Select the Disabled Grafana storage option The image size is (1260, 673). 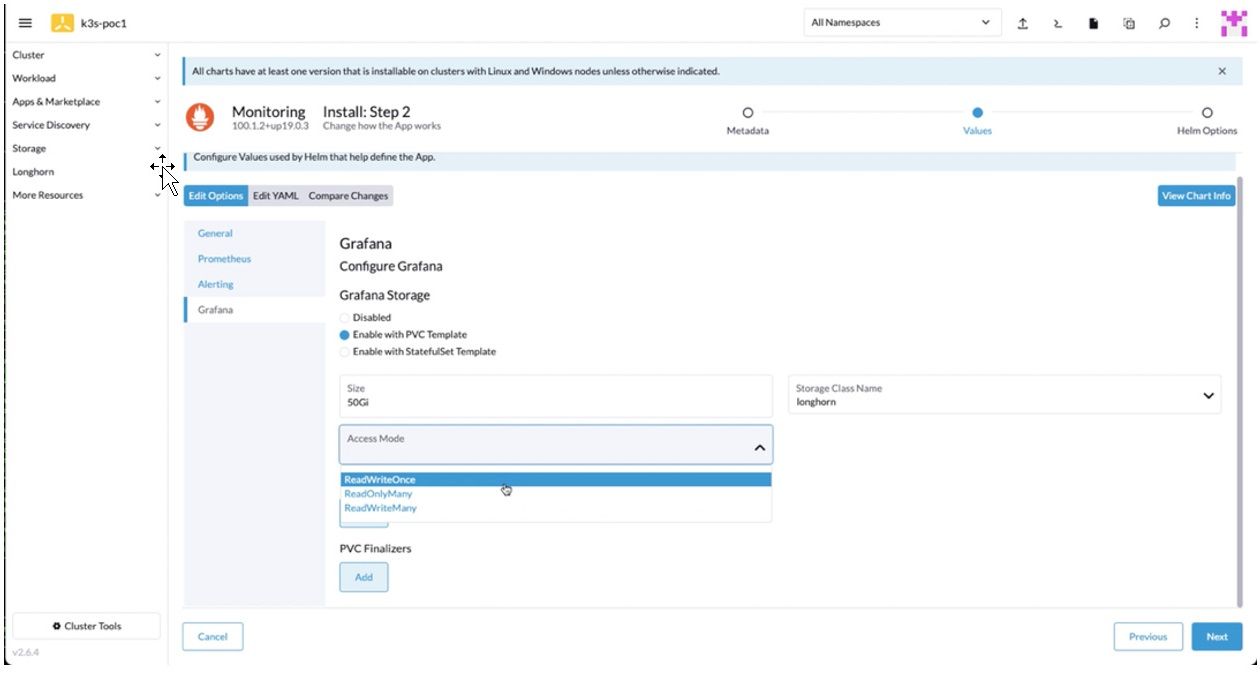point(346,318)
